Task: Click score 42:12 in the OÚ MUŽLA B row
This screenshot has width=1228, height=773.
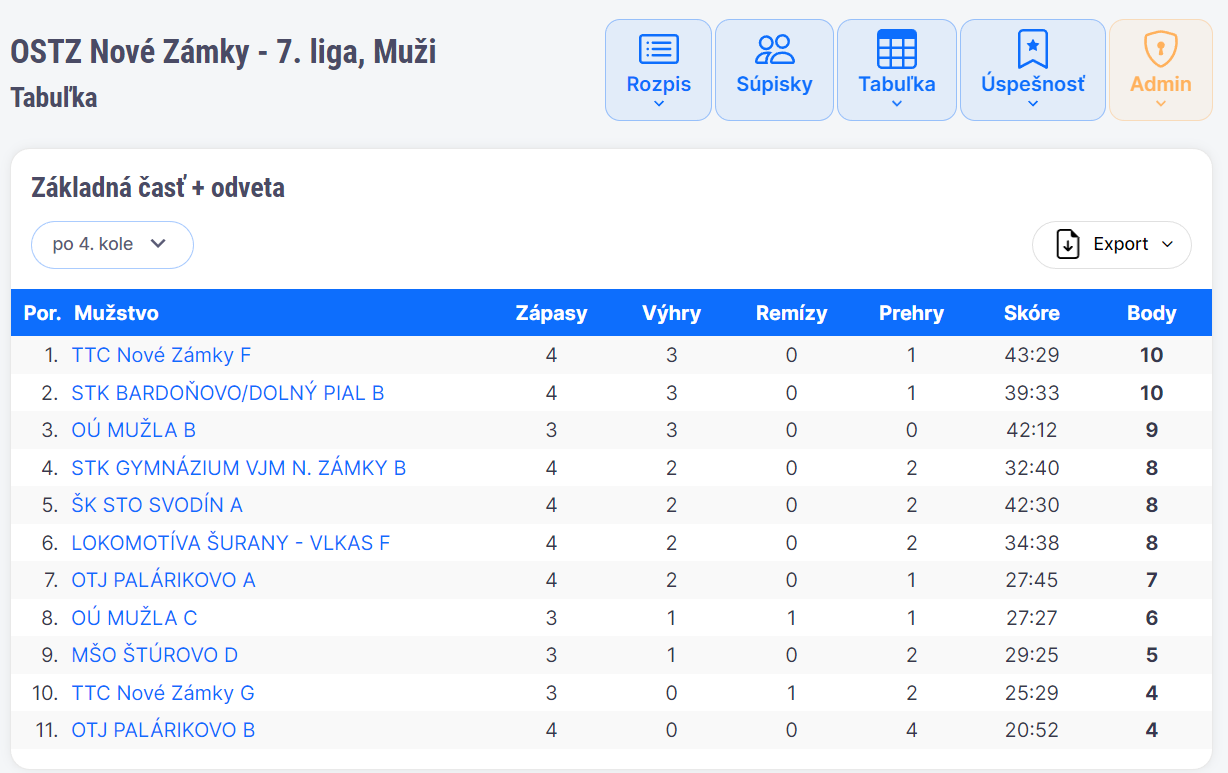Action: 1031,430
